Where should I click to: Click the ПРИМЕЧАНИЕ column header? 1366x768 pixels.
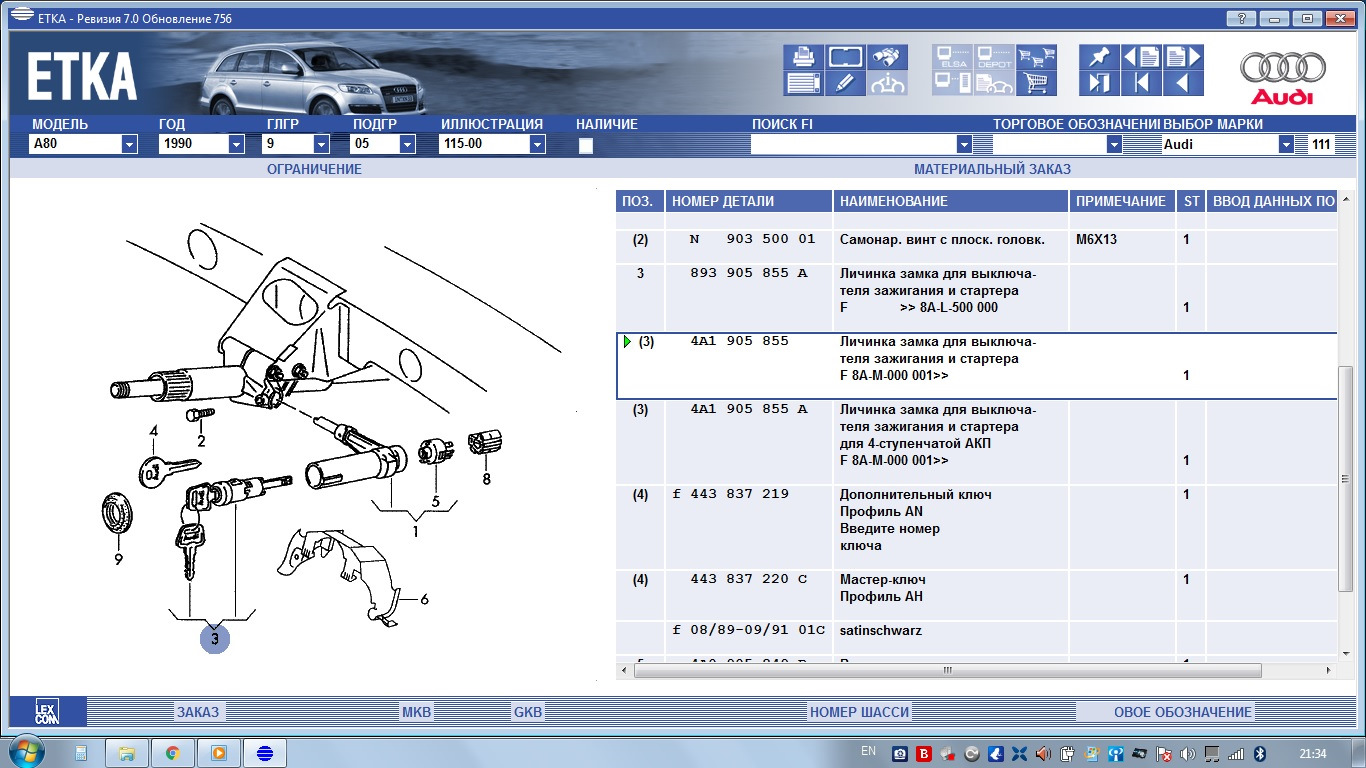[x=1122, y=201]
